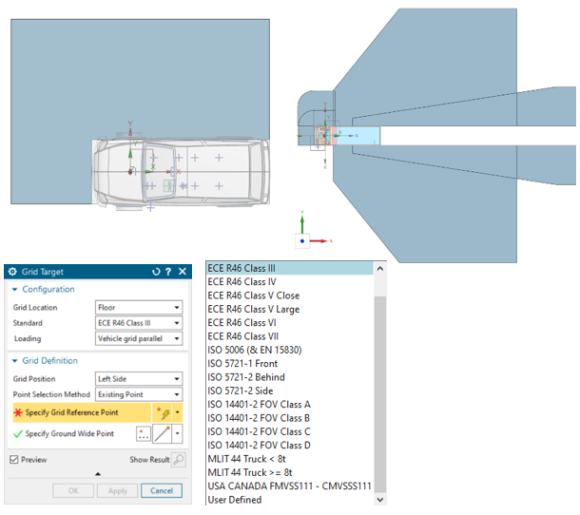The image size is (580, 515).
Task: Select ISO 5721-2 Behind
Action: click(x=290, y=377)
